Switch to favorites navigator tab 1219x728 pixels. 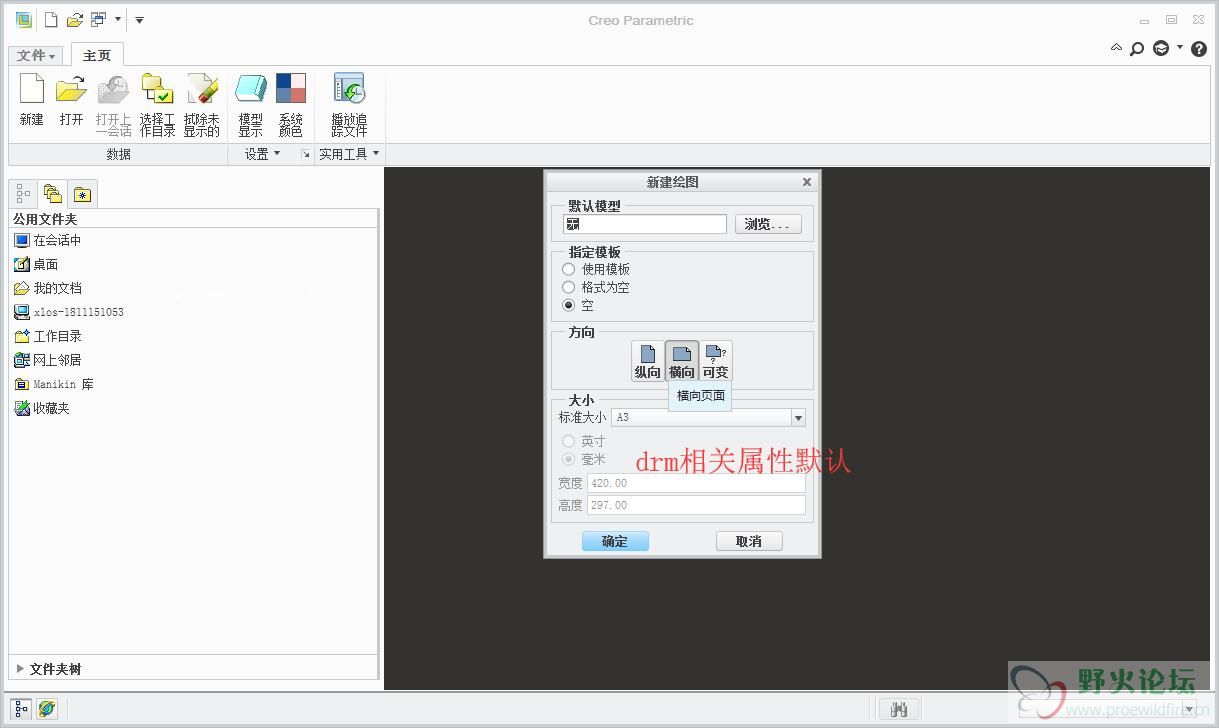(x=82, y=194)
